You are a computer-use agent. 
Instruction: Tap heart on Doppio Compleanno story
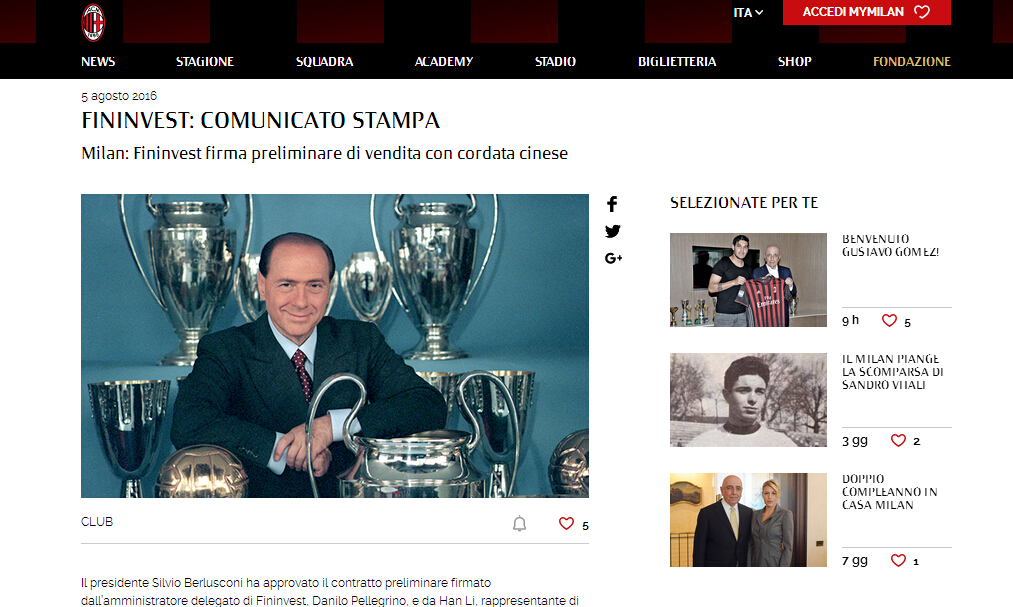pyautogui.click(x=898, y=561)
